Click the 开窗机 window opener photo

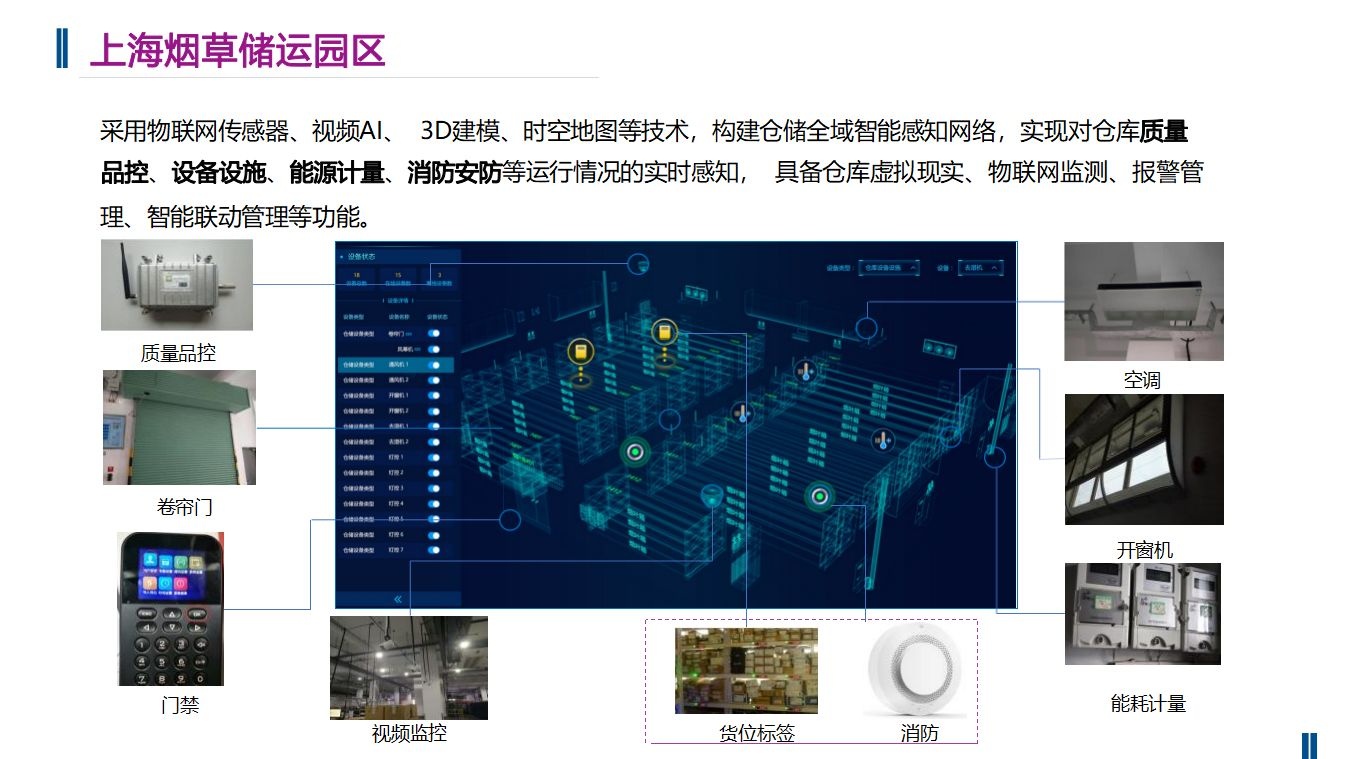point(1144,459)
